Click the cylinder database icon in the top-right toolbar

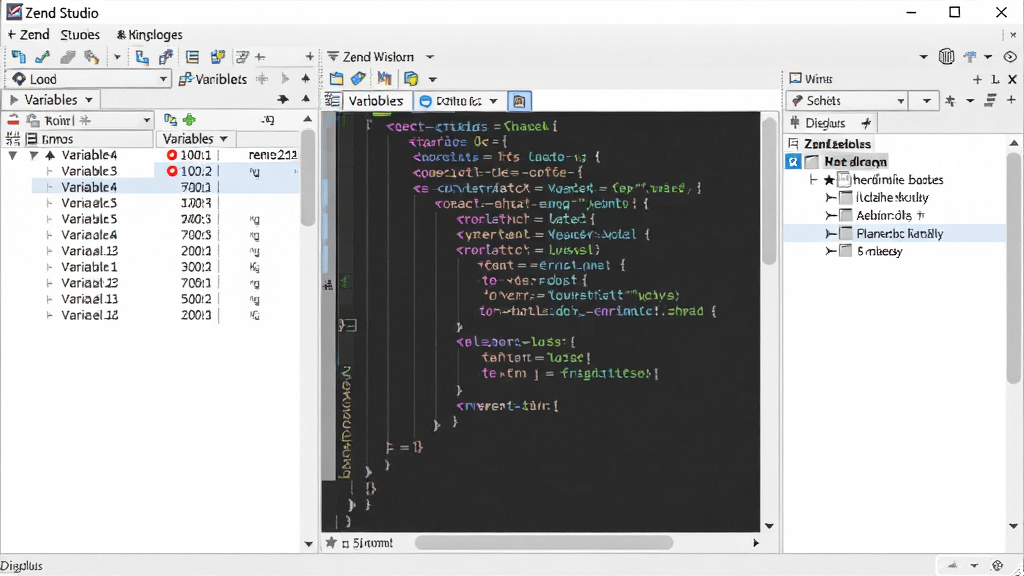[946, 57]
